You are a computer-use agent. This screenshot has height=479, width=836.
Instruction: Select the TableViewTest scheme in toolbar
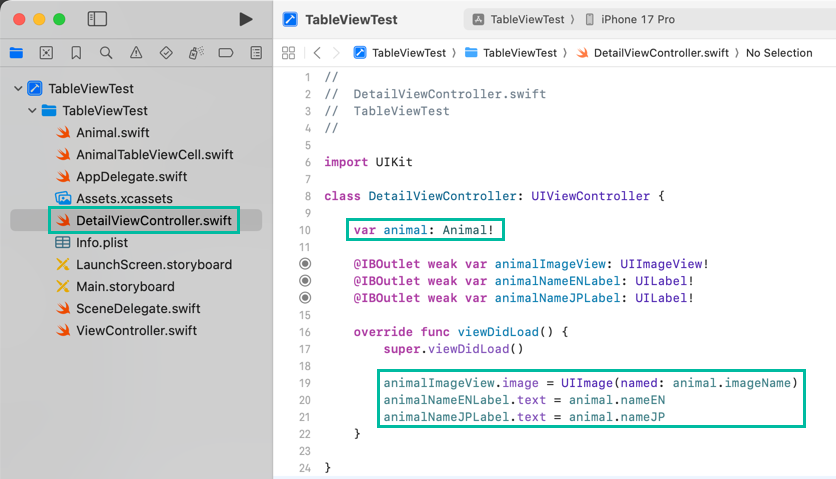[521, 19]
